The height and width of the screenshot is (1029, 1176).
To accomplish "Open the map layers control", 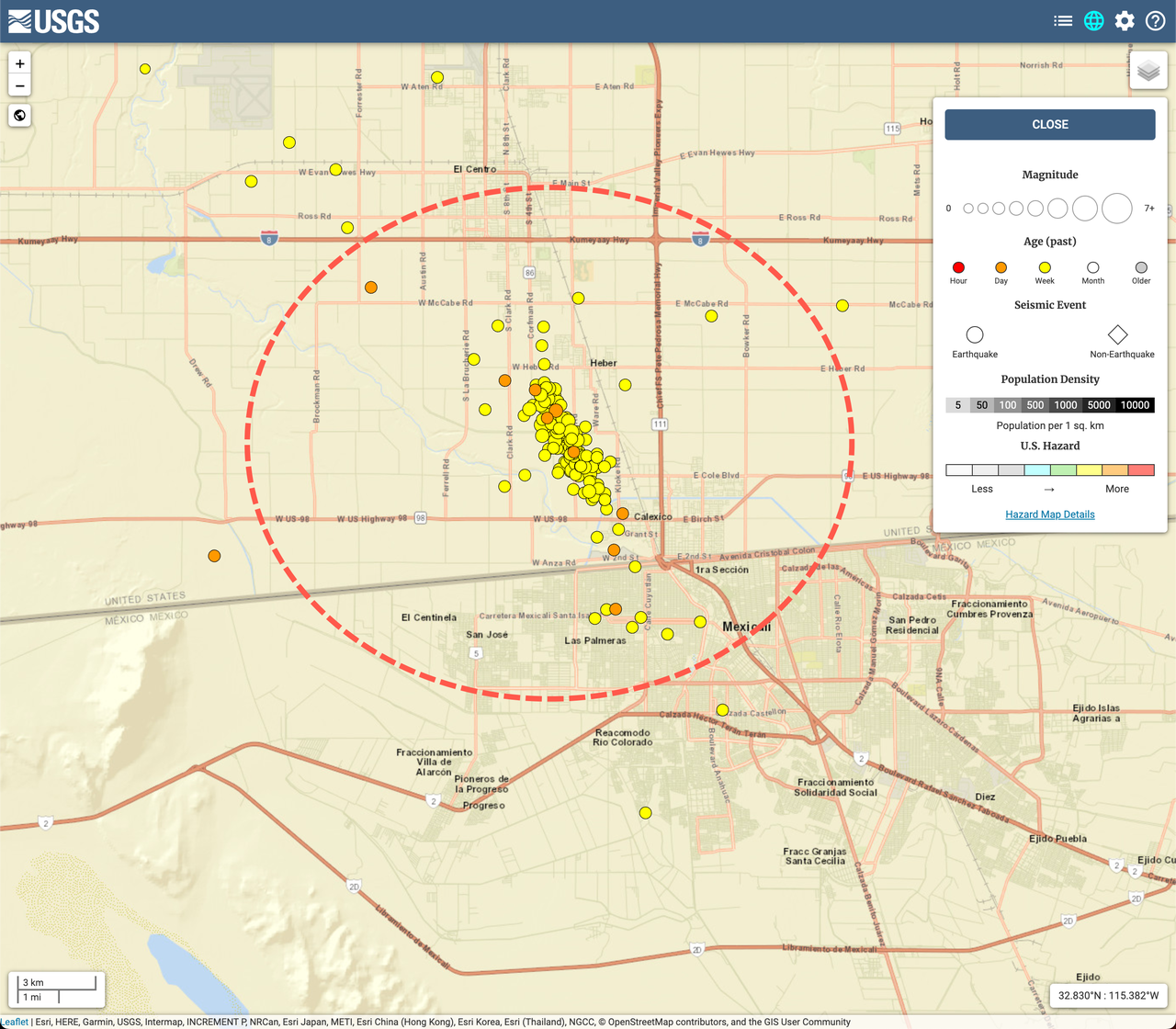I will coord(1148,70).
